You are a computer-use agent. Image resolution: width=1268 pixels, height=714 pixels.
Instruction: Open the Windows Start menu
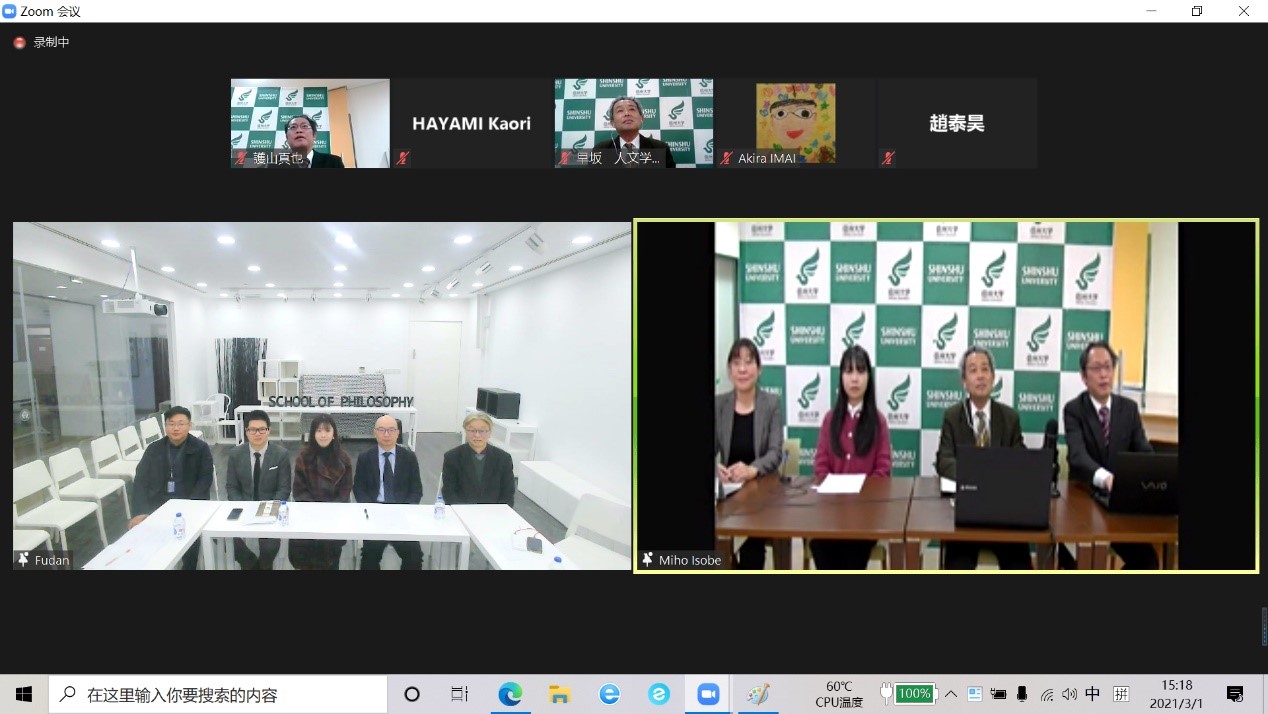click(x=24, y=694)
